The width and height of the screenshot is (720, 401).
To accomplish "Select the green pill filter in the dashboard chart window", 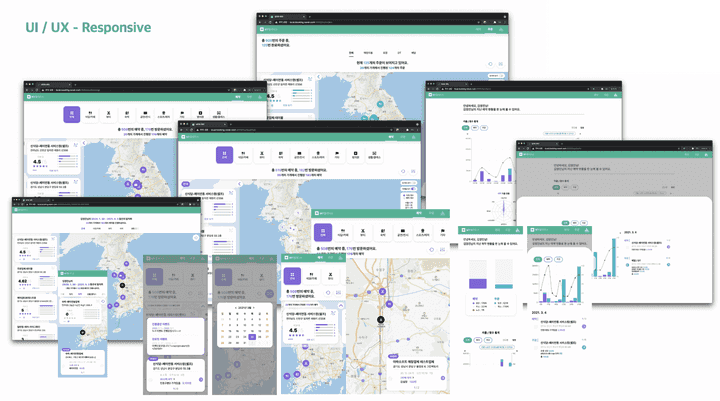I will click(466, 128).
